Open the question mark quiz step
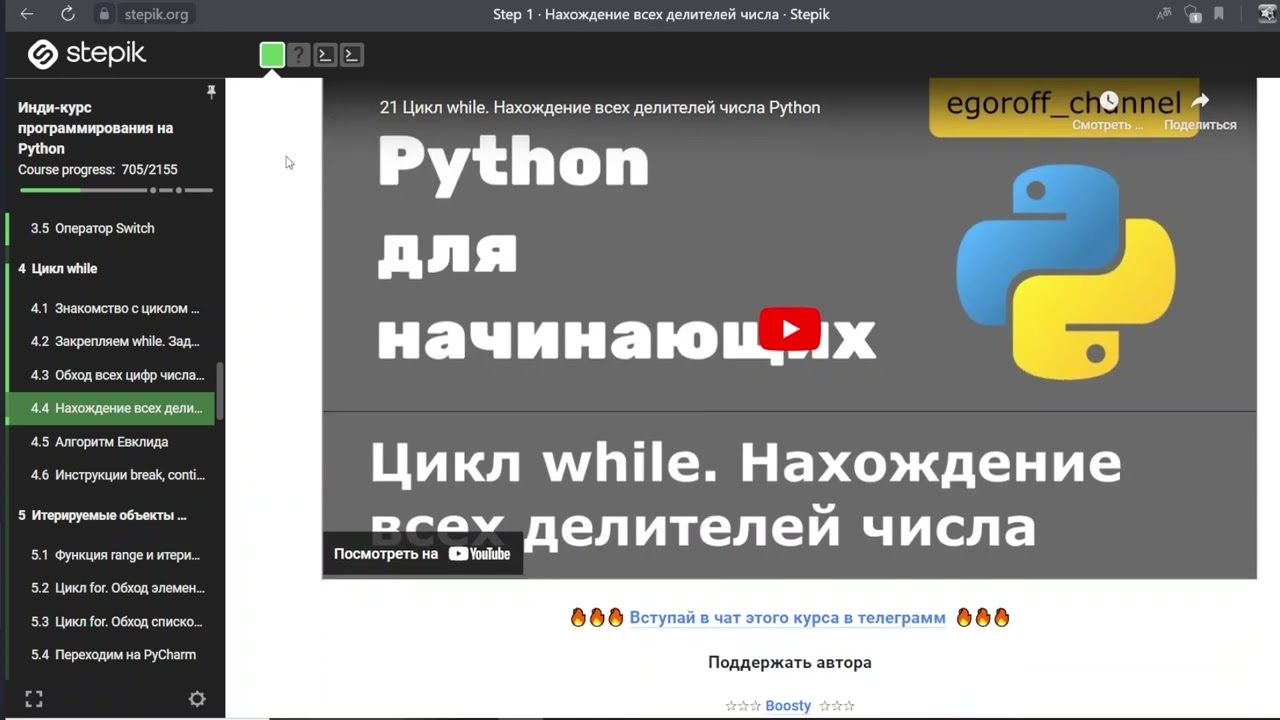Screen dimensions: 1280x720 pos(299,55)
